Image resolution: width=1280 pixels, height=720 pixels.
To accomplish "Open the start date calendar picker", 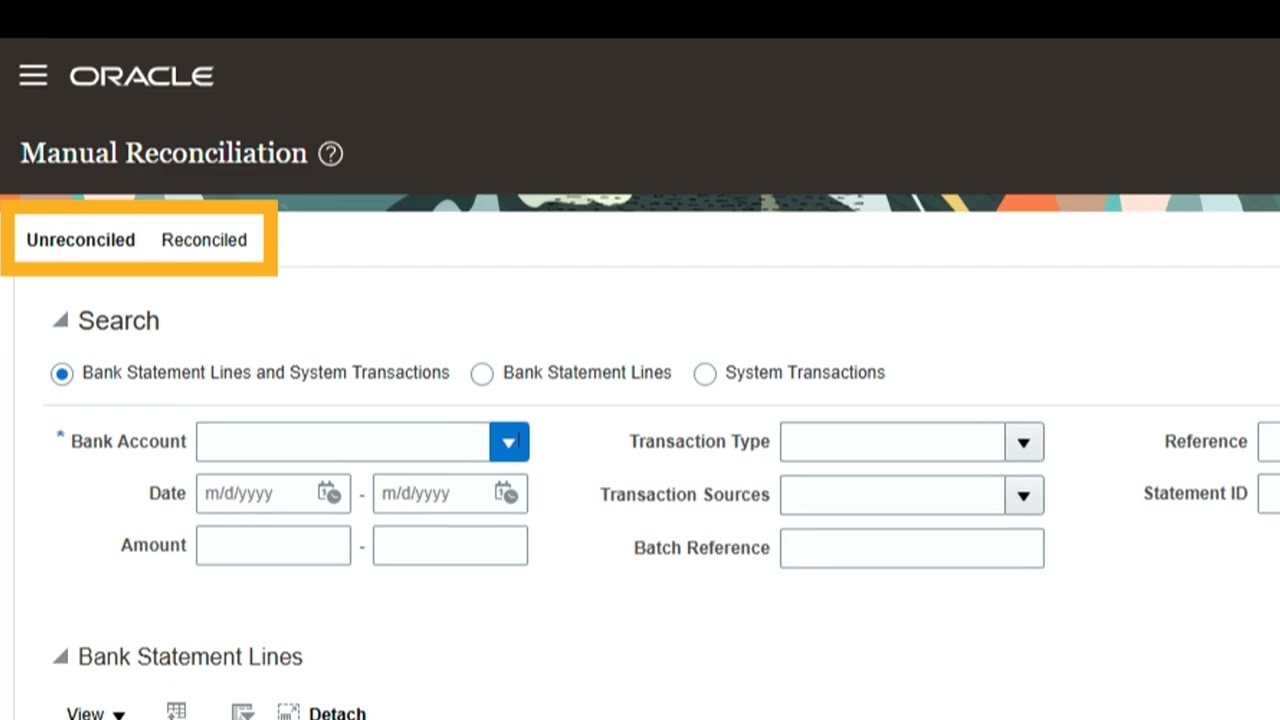I will click(x=329, y=493).
